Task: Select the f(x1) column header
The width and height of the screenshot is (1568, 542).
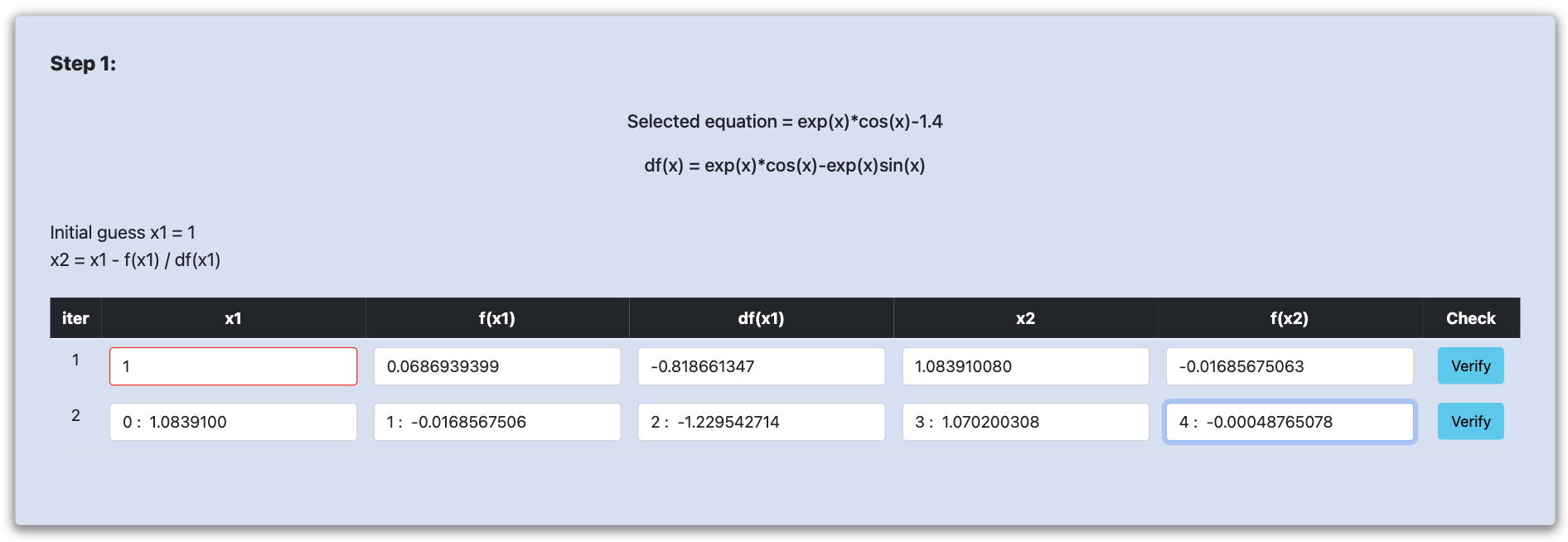Action: coord(497,318)
